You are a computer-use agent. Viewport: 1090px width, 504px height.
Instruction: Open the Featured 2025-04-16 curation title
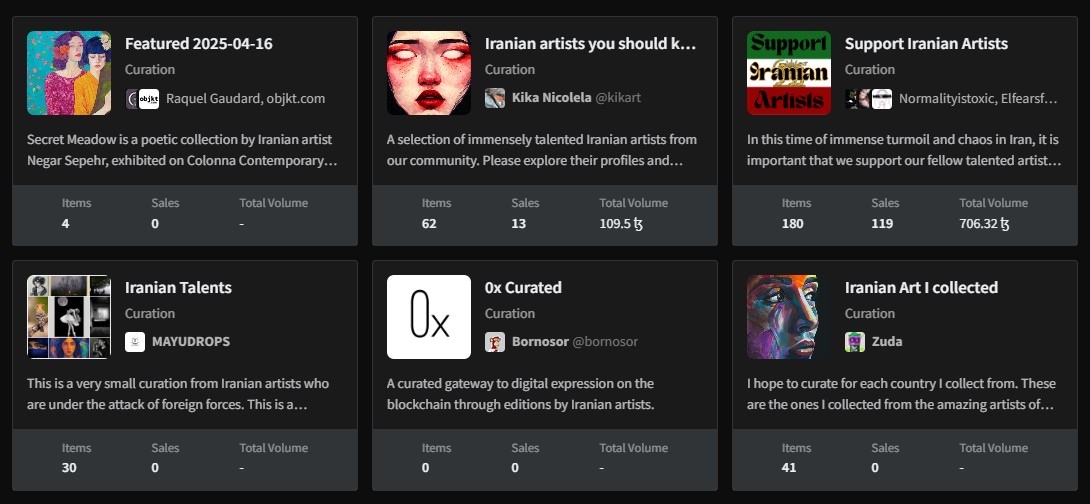198,44
